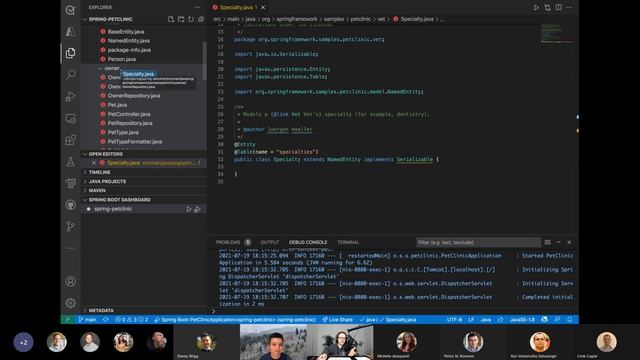
Task: Click springframework in the breadcrumb path
Action: [x=297, y=19]
